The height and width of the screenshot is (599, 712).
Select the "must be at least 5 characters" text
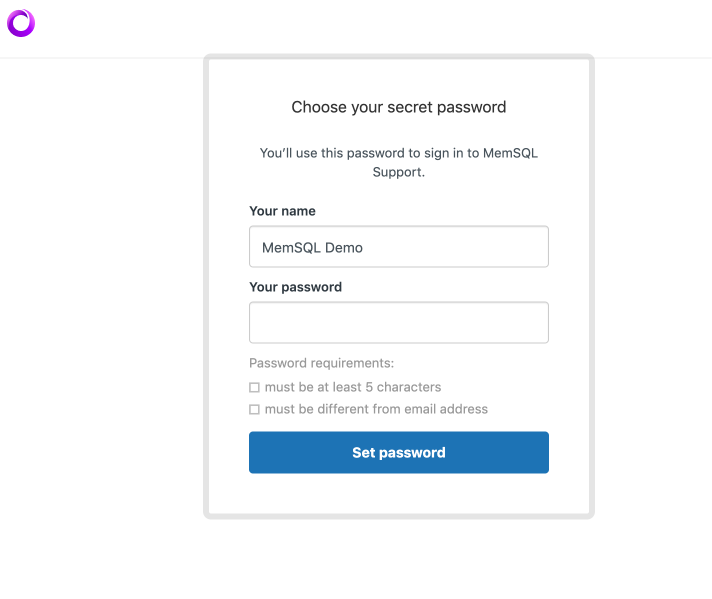click(x=352, y=387)
